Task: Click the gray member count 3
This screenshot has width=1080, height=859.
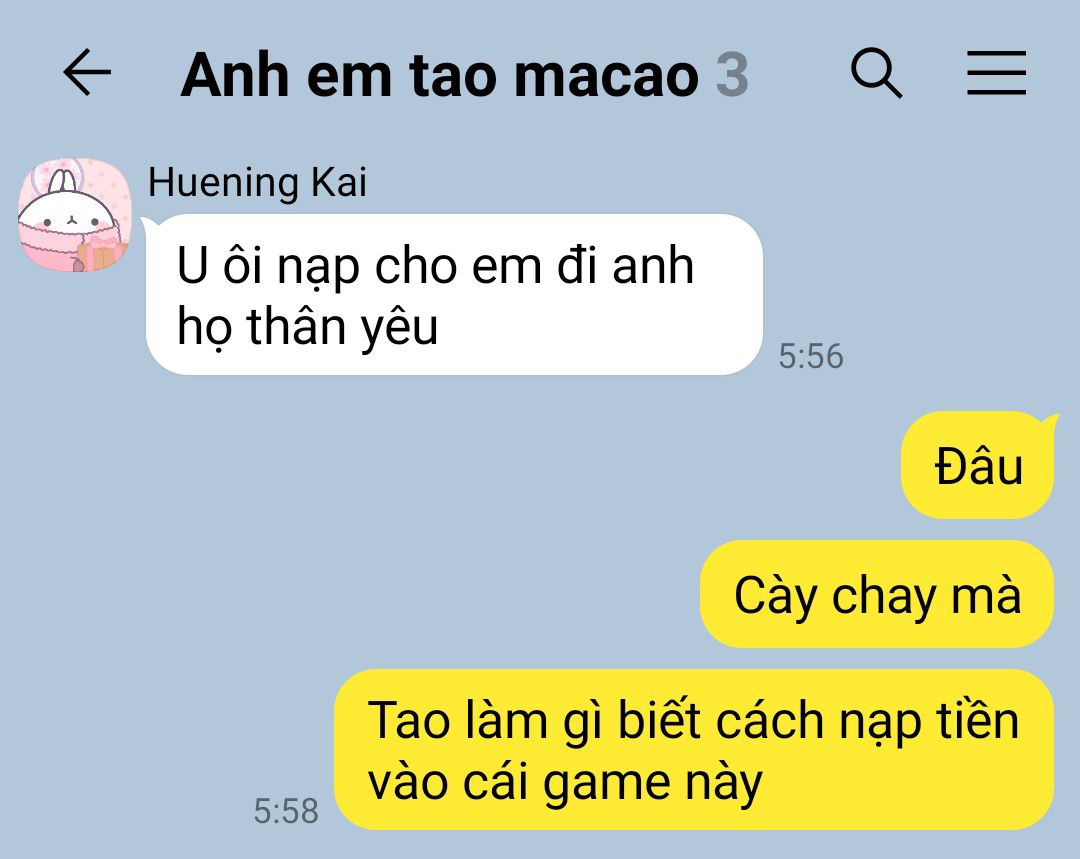Action: pos(732,75)
